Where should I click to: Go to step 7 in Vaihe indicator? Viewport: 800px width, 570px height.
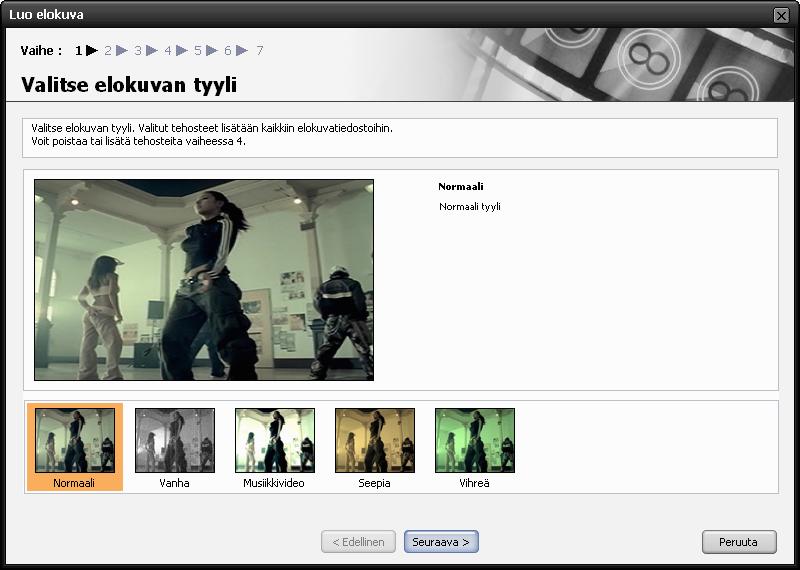[x=260, y=51]
